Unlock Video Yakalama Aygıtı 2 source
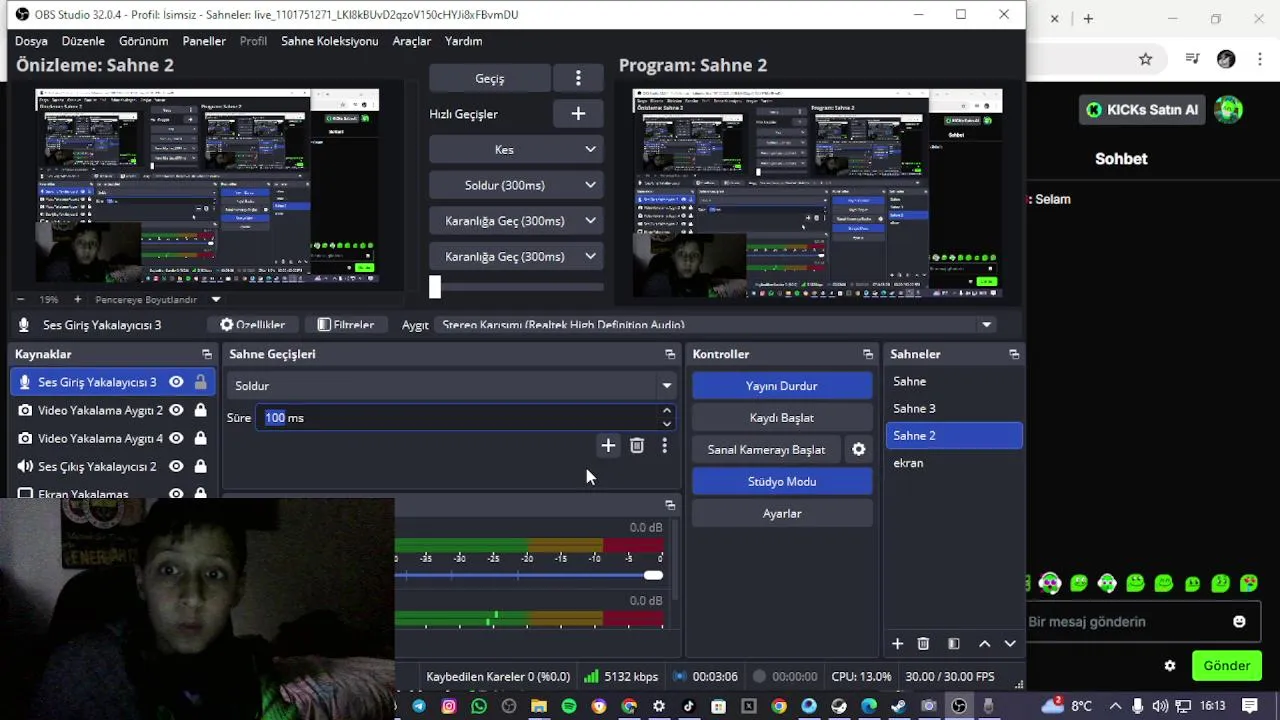 (201, 410)
